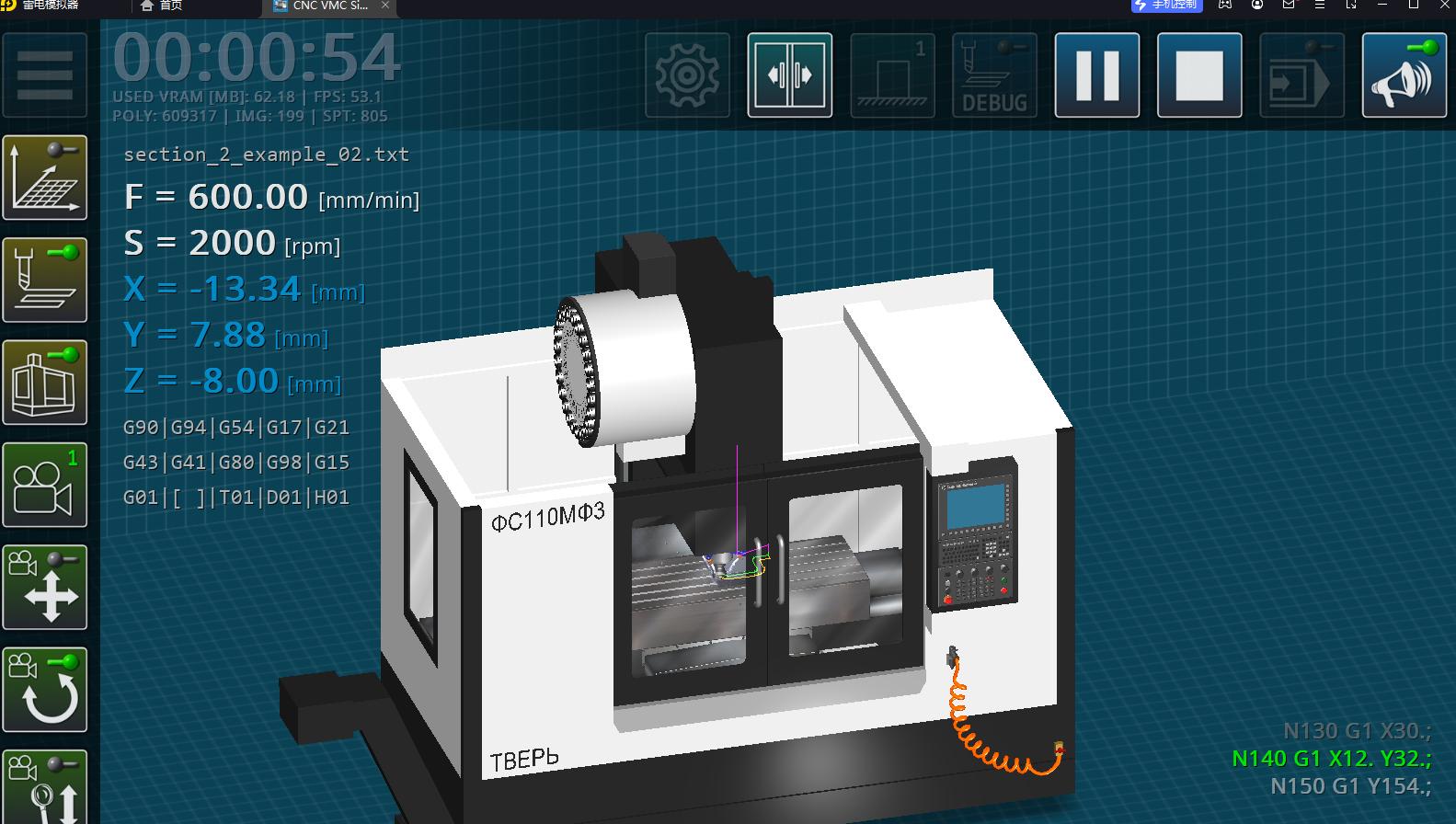Click the 手机控制 phone control button

coord(1166,6)
